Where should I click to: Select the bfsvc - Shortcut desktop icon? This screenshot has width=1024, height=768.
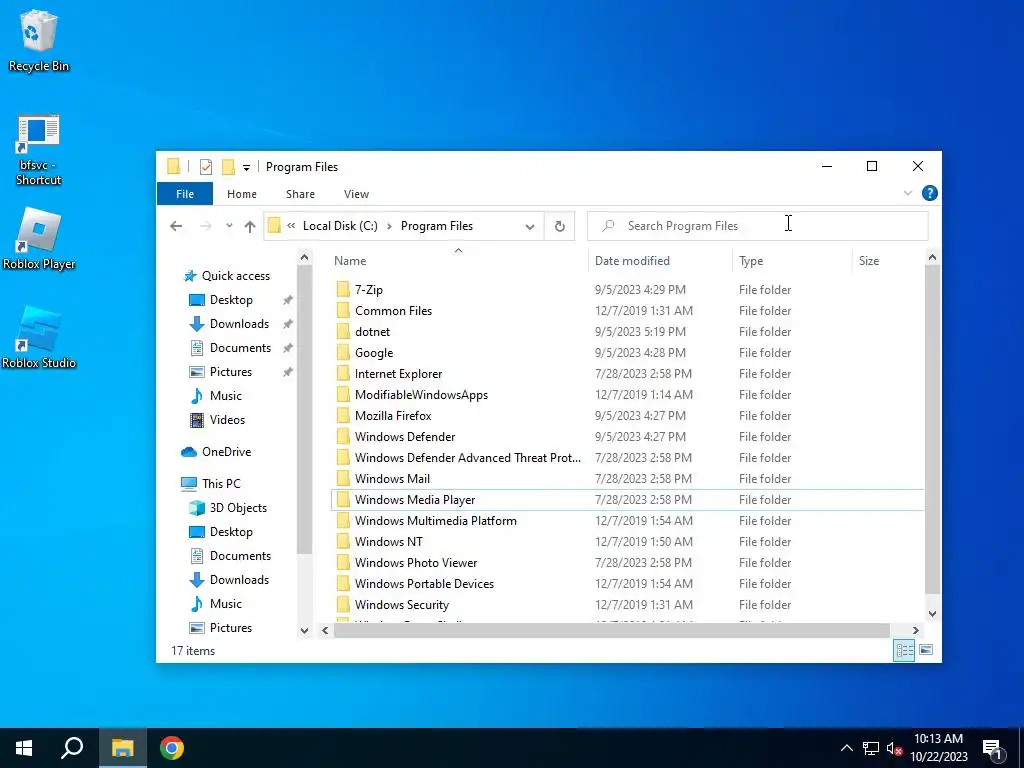(x=39, y=150)
